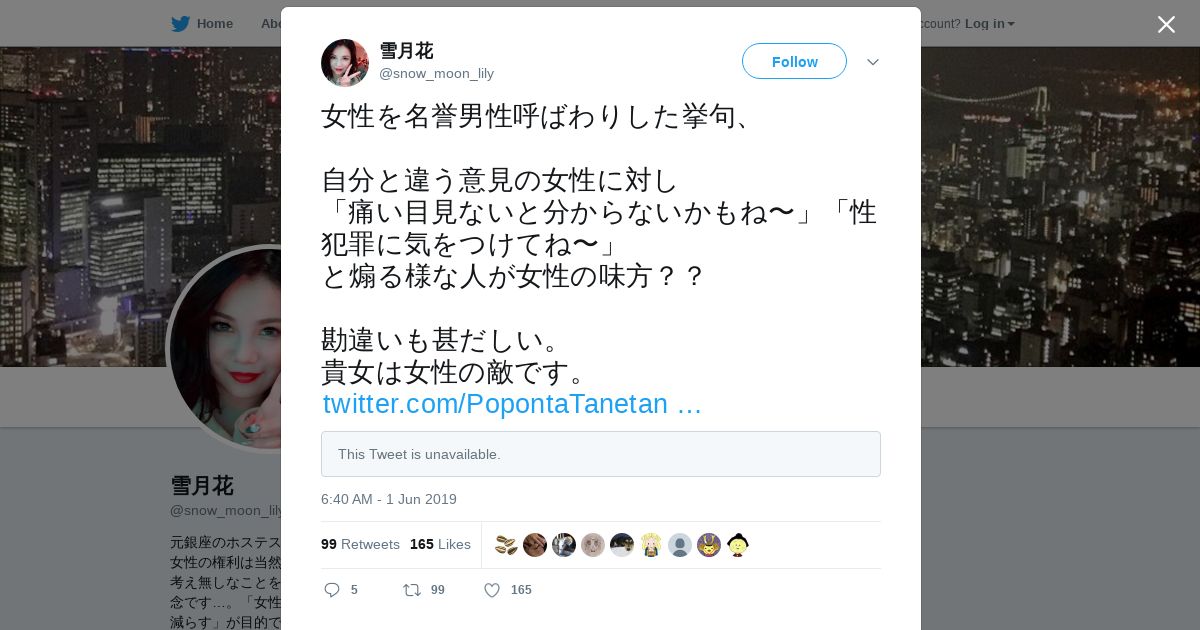View the 165 Likes list

point(440,544)
